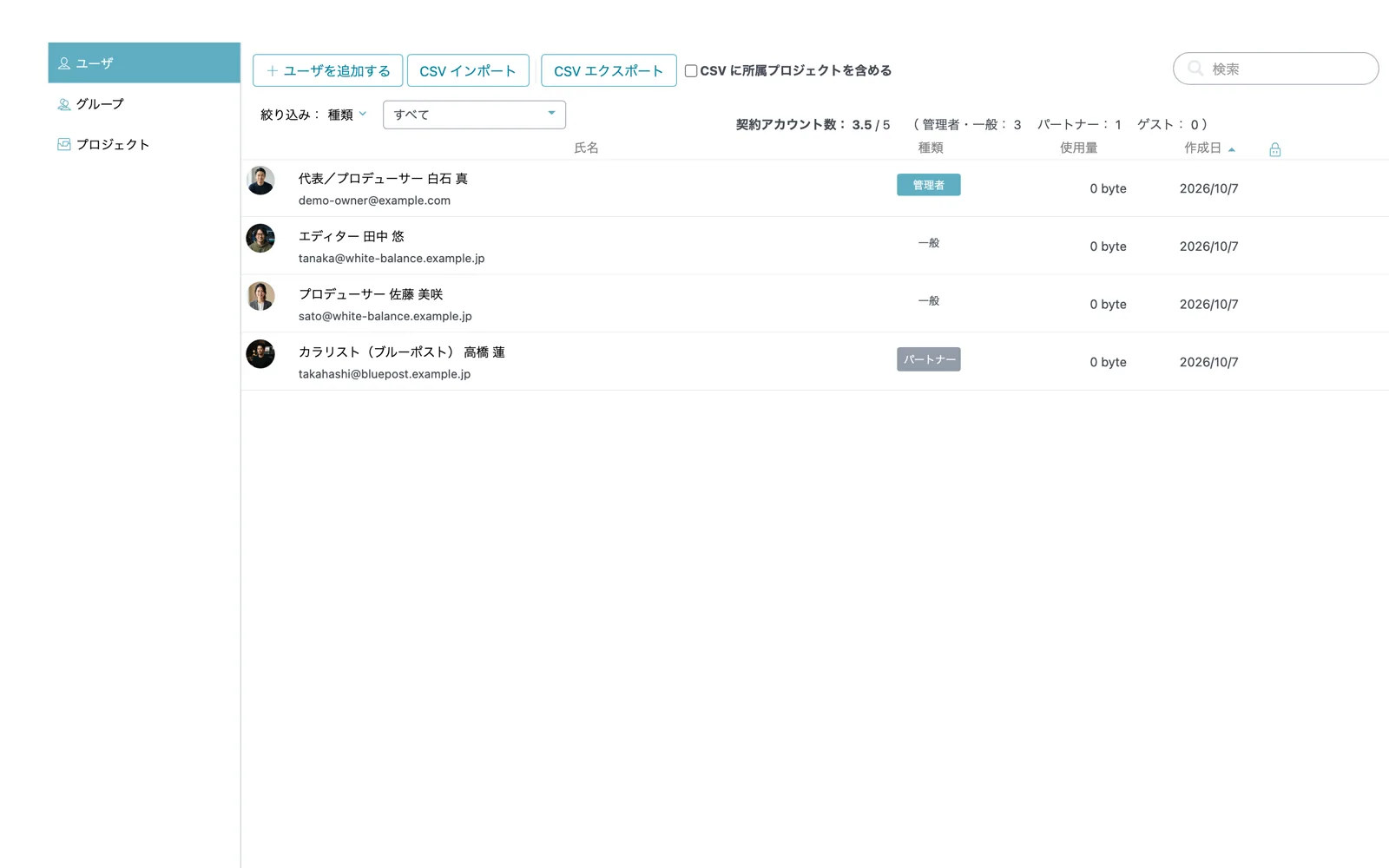Screen dimensions: 1389x868
Task: Click the user icon in sidebar
Action: [64, 63]
